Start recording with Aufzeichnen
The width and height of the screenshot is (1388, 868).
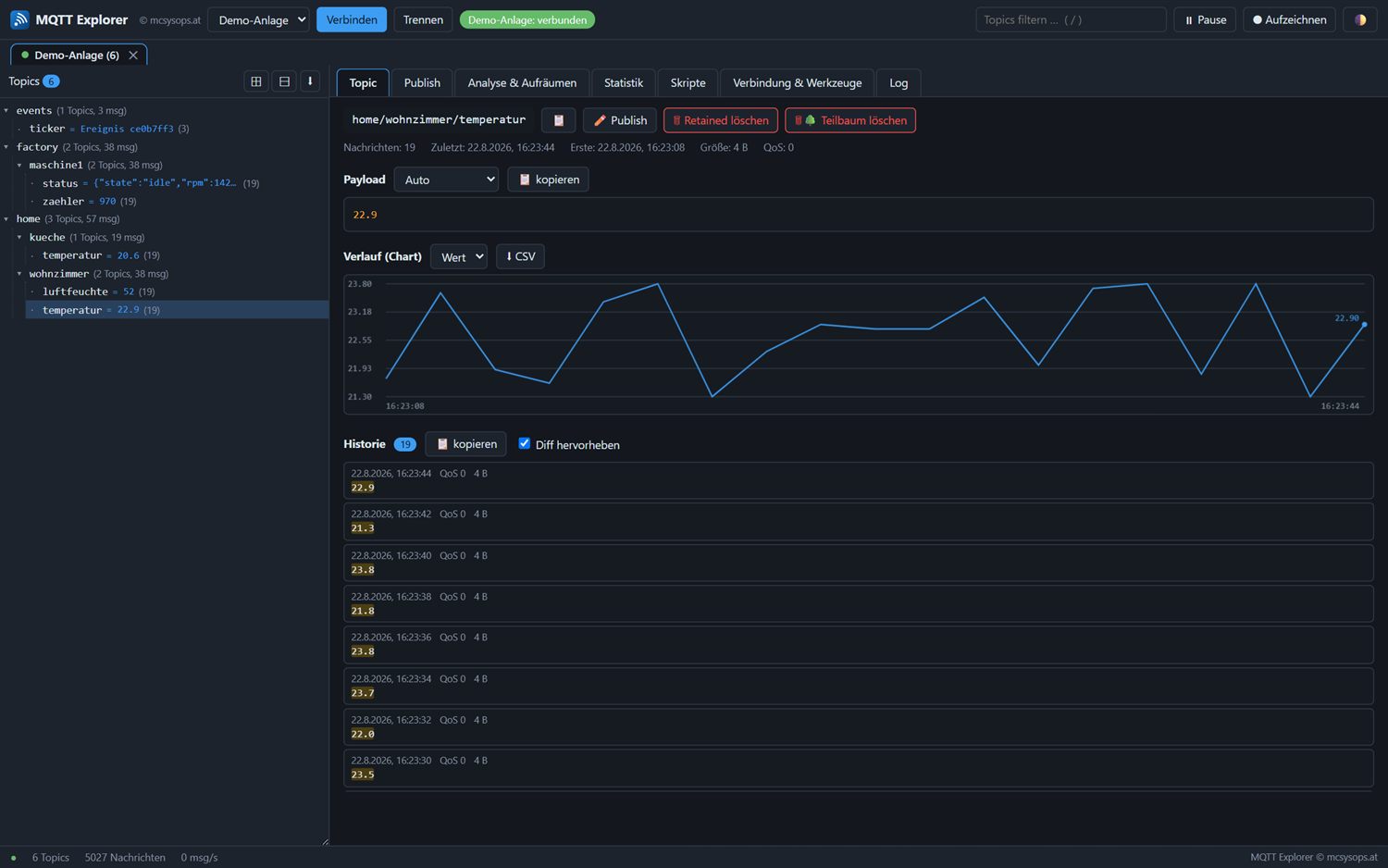click(1289, 19)
